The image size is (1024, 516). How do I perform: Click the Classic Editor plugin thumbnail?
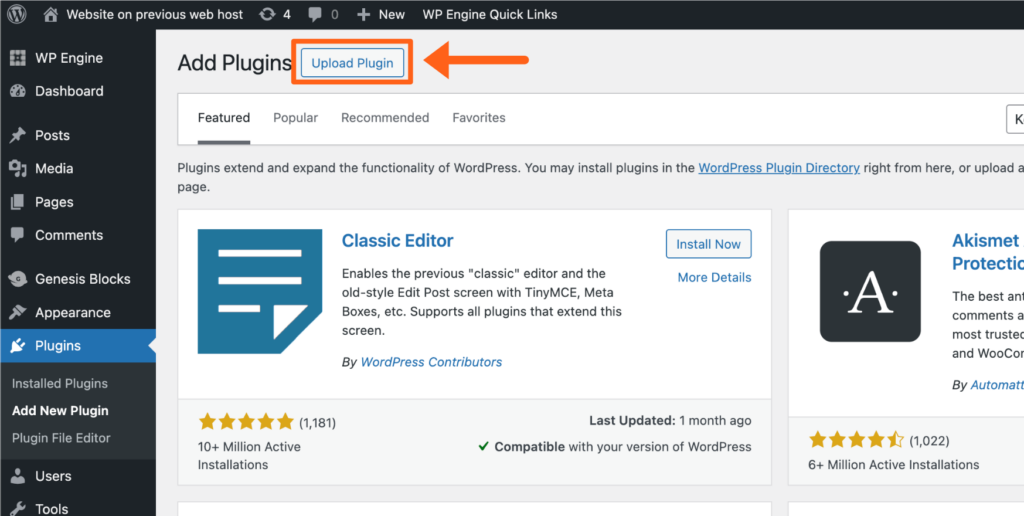coord(260,291)
